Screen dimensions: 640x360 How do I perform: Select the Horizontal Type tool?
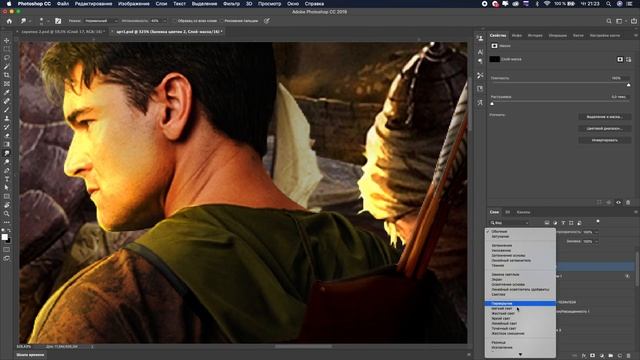[x=7, y=179]
